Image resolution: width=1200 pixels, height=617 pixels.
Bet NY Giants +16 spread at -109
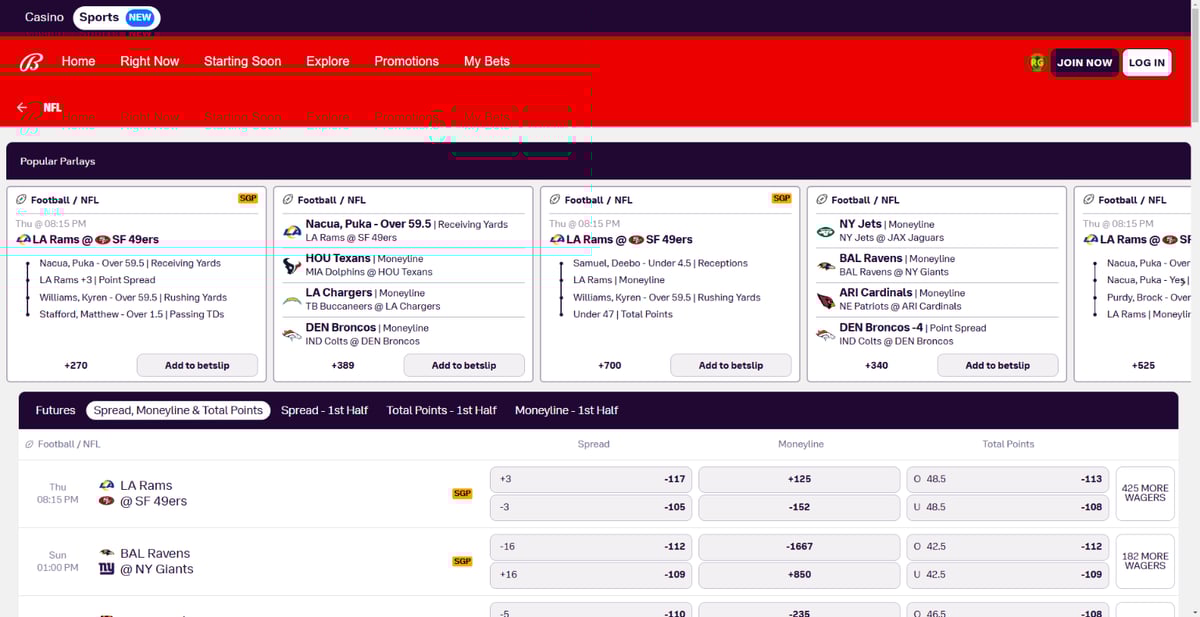pyautogui.click(x=592, y=575)
